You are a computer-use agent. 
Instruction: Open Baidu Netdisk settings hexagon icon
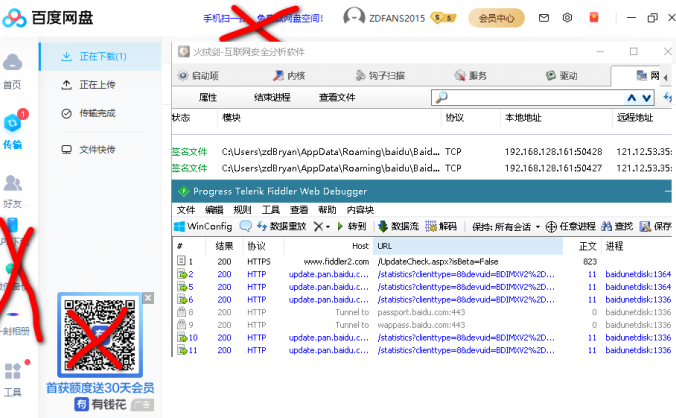coord(567,18)
